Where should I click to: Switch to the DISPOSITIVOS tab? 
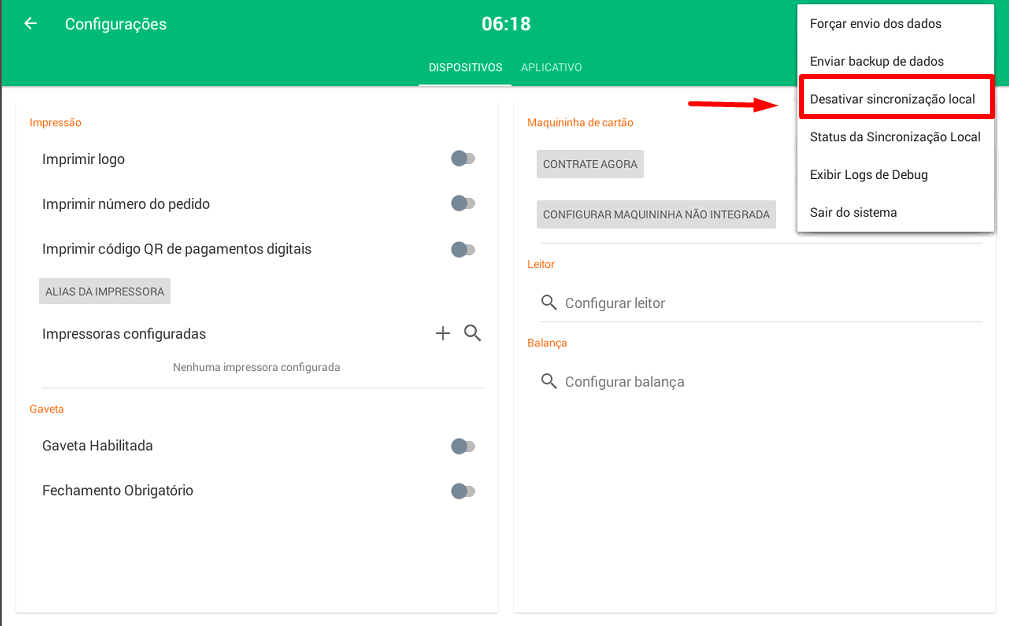(x=465, y=68)
